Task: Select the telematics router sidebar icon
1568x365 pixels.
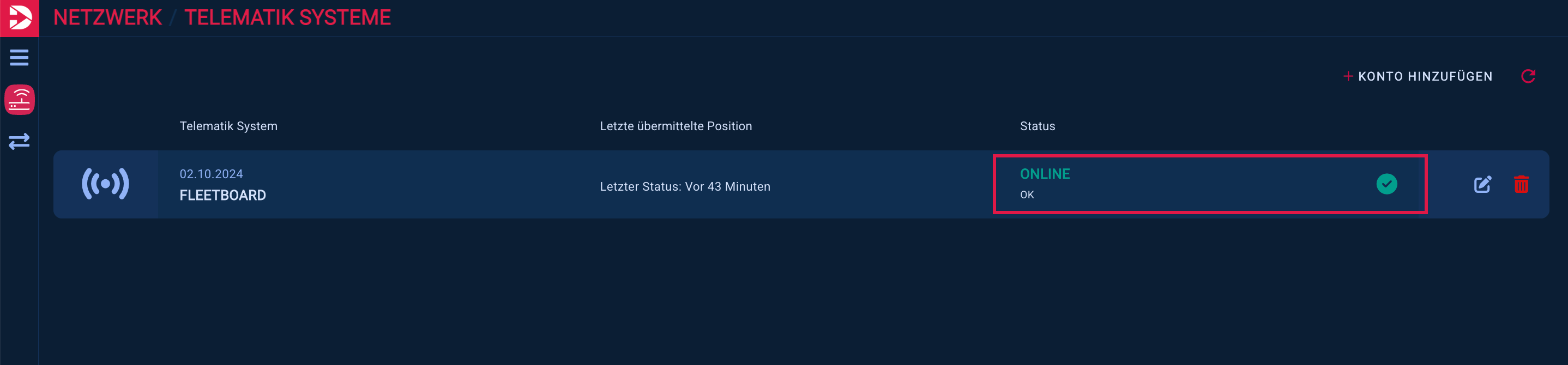Action: pyautogui.click(x=20, y=100)
